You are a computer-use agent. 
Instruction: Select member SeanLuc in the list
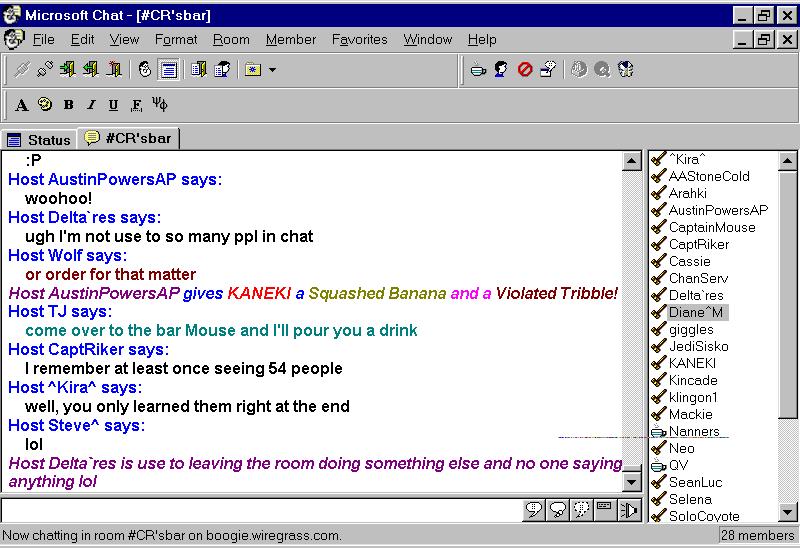point(695,482)
